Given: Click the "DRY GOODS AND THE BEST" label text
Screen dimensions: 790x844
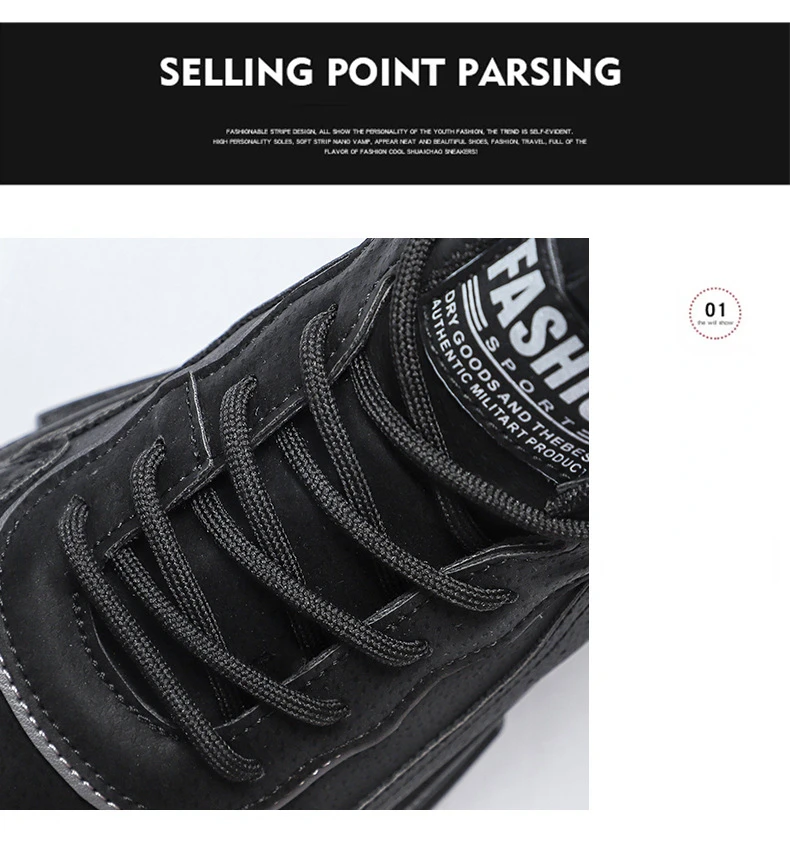Looking at the screenshot, I should 514,377.
